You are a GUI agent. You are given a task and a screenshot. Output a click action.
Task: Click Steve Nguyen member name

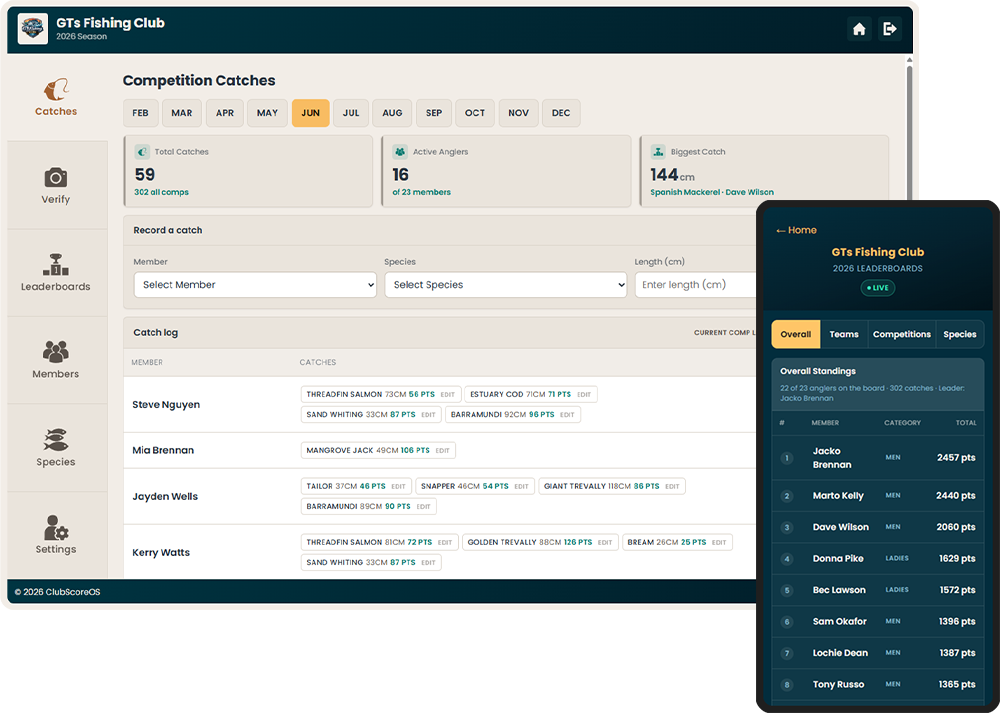[x=166, y=404]
